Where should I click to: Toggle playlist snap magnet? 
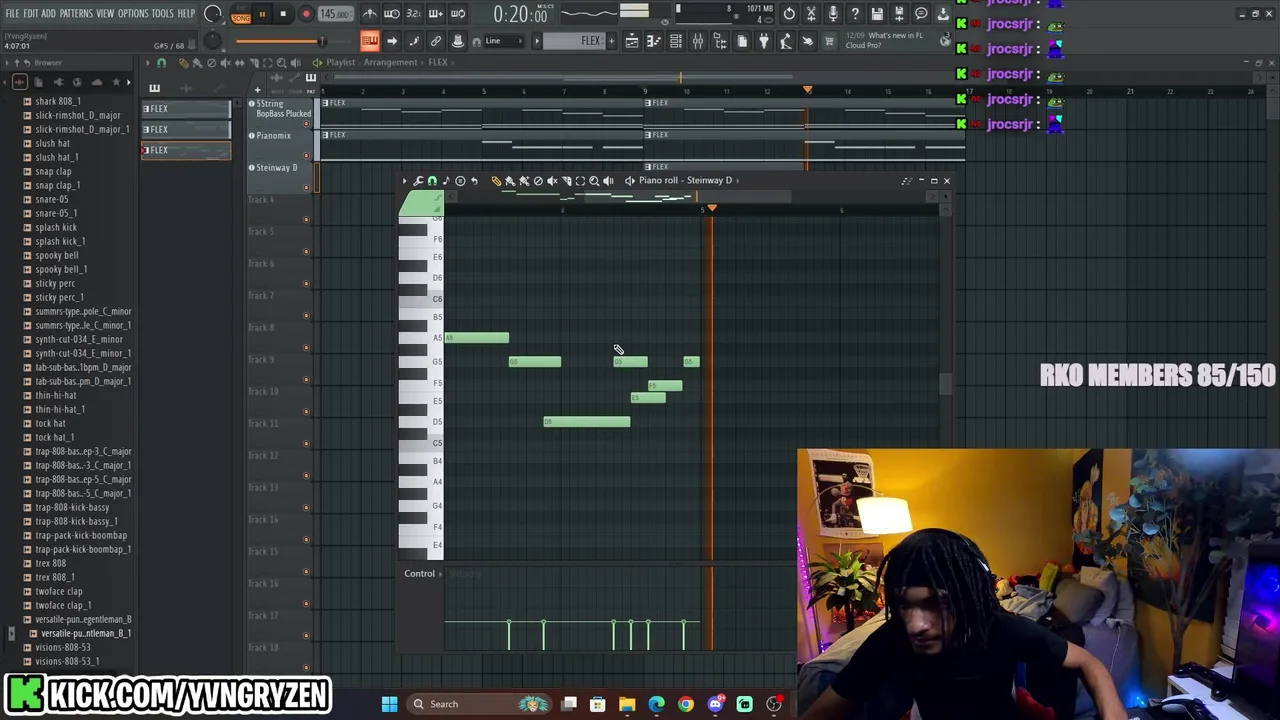coord(161,62)
